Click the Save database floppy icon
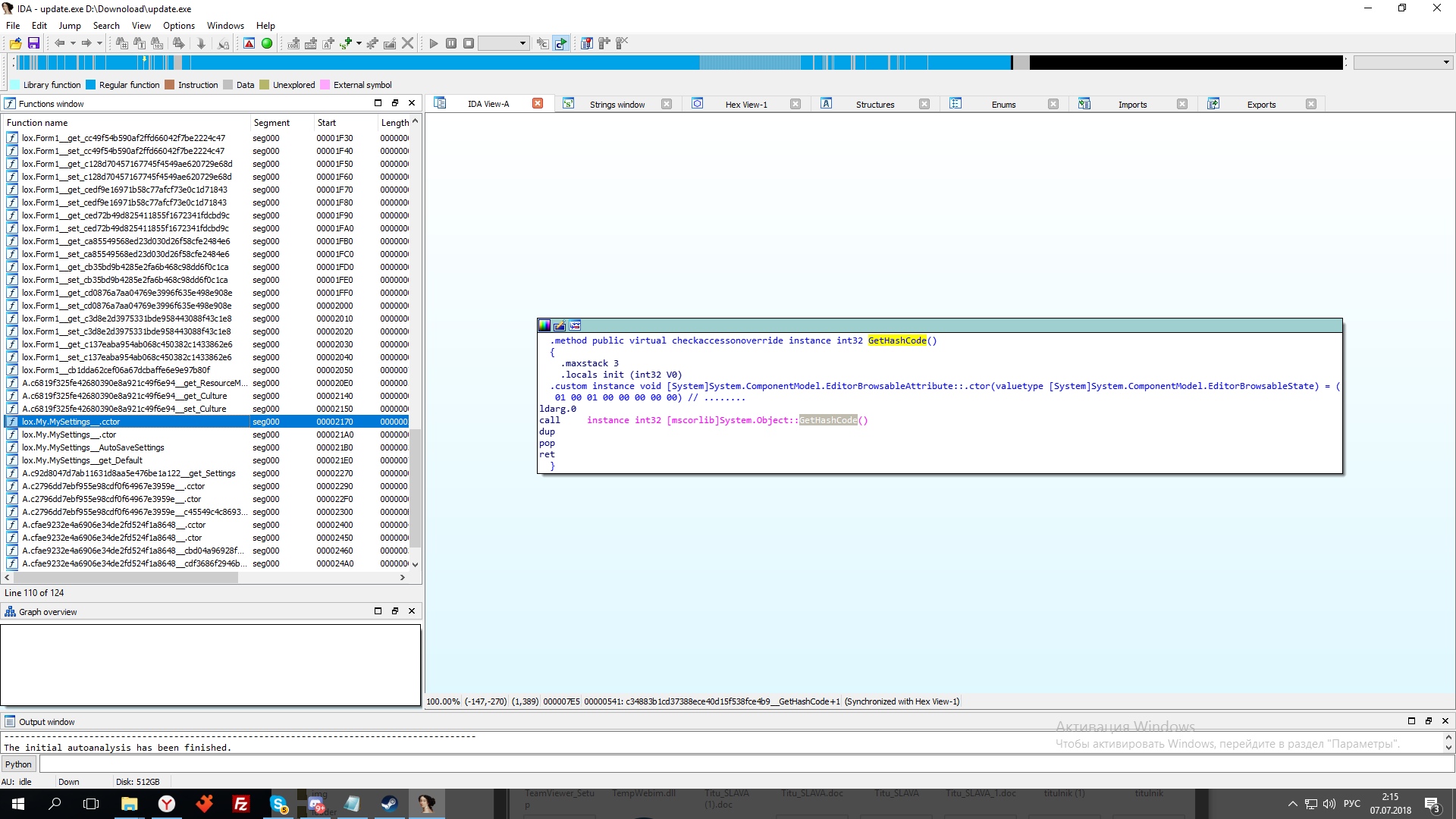Screen dimensions: 1456x819 coord(33,43)
